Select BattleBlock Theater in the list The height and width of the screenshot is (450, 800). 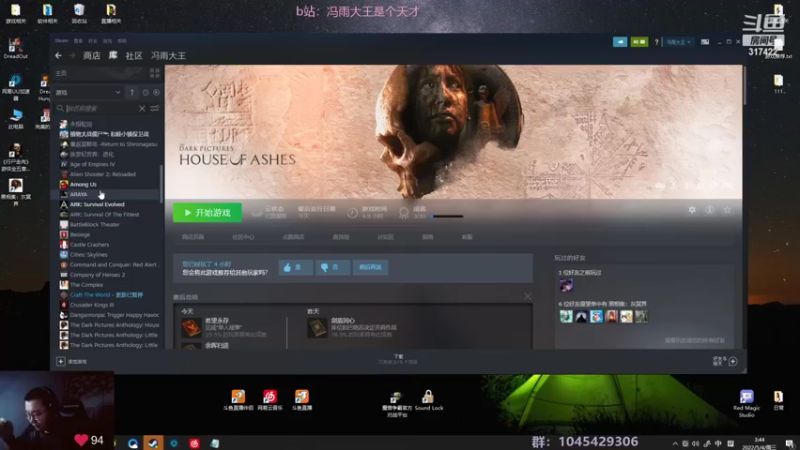point(94,224)
